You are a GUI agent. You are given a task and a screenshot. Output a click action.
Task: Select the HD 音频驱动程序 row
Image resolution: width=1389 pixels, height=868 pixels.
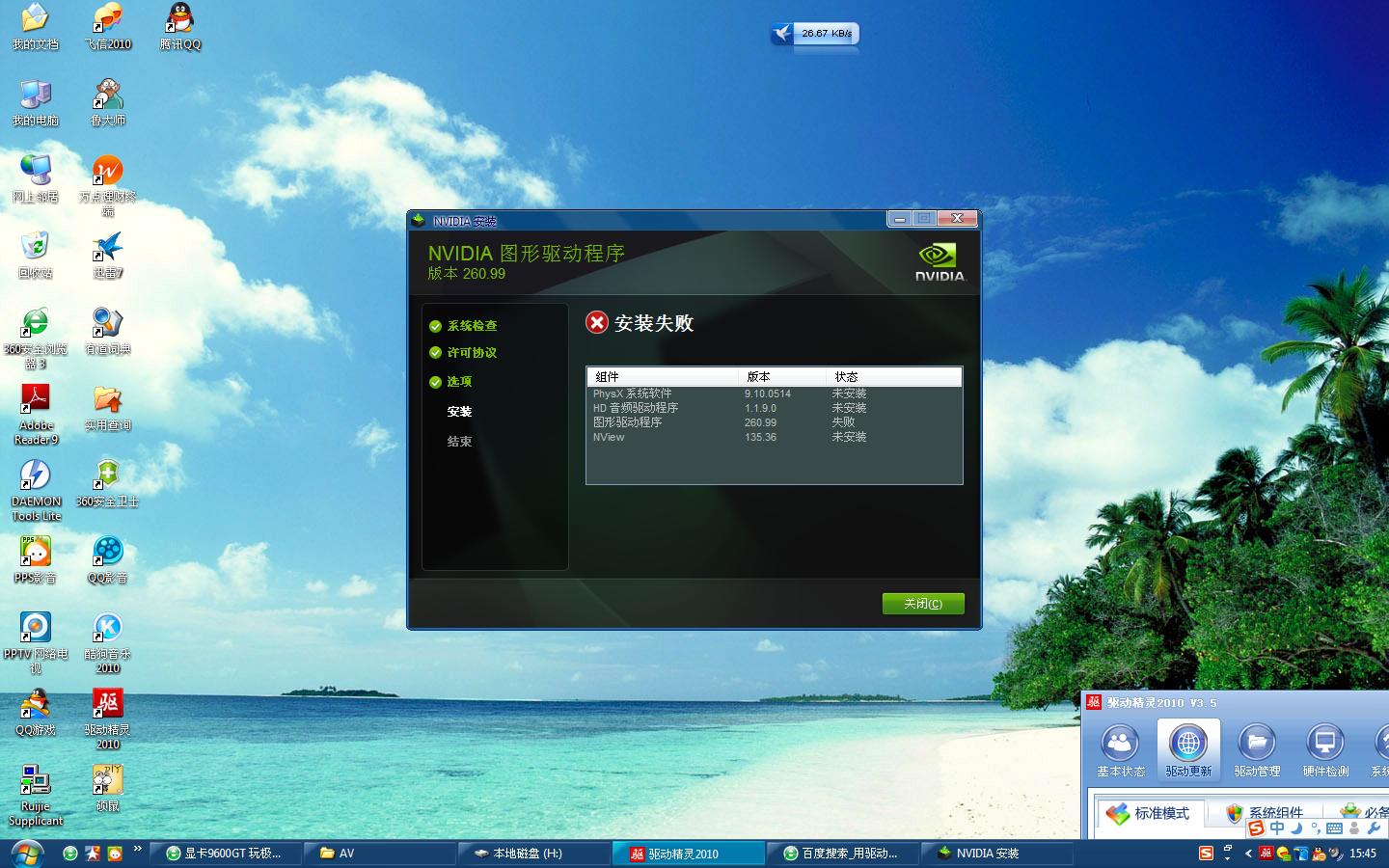774,408
